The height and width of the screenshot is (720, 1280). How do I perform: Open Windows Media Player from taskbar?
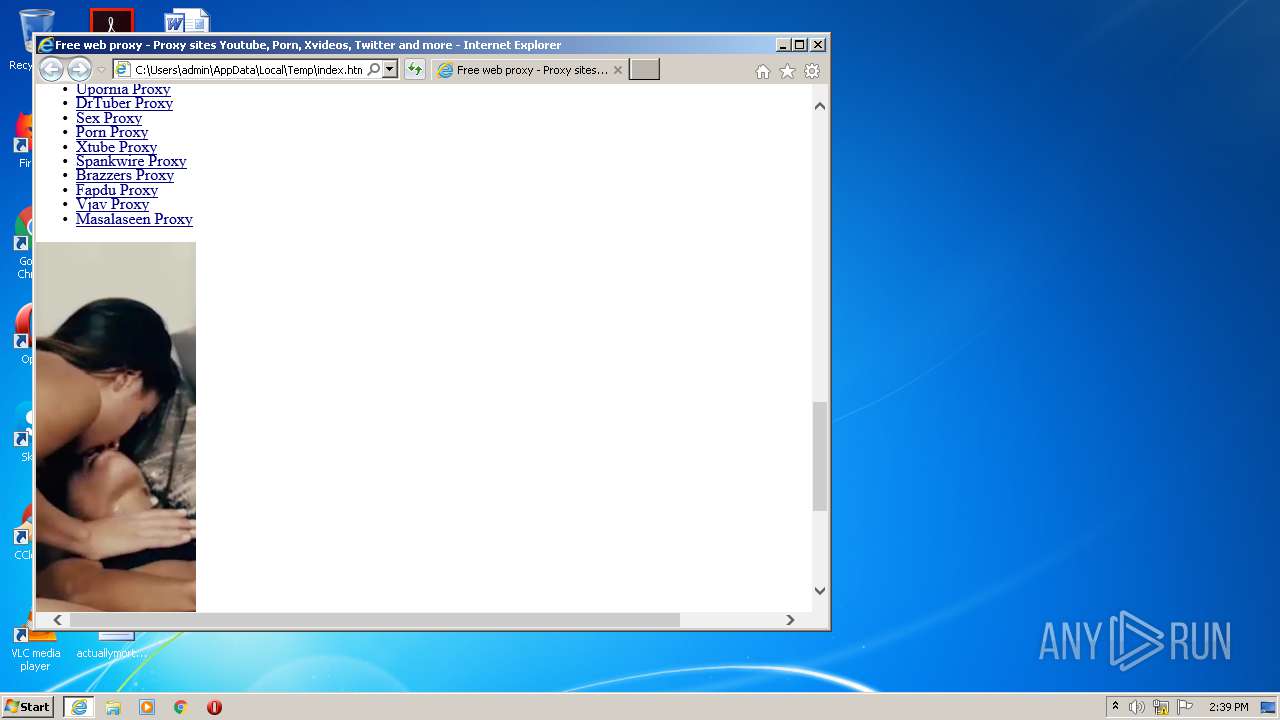(147, 707)
